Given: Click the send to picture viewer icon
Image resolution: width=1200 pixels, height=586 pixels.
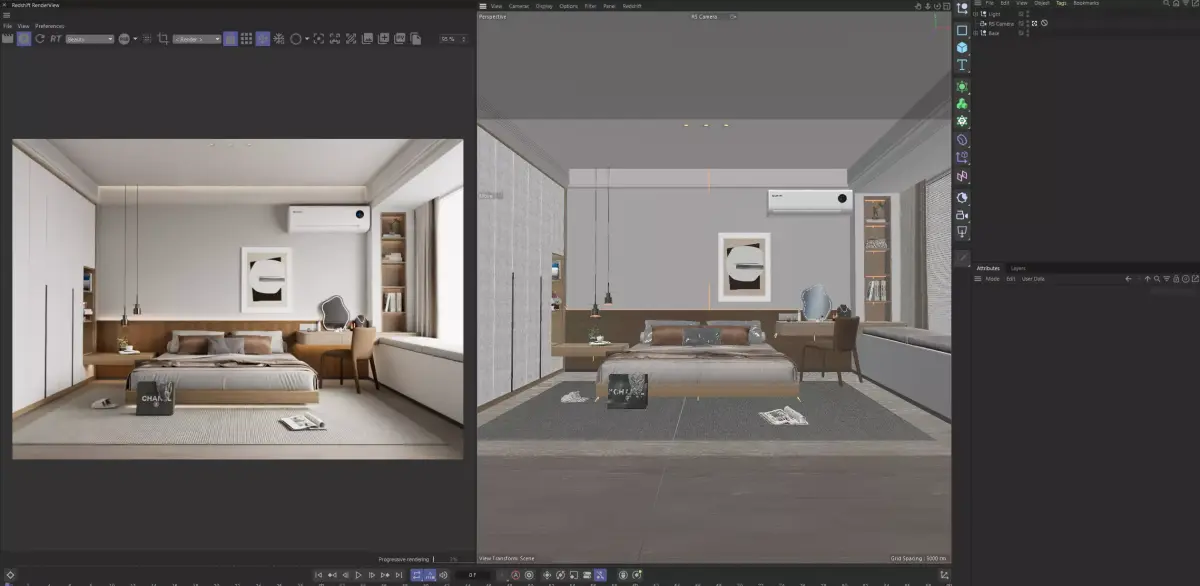Looking at the screenshot, I should point(399,38).
